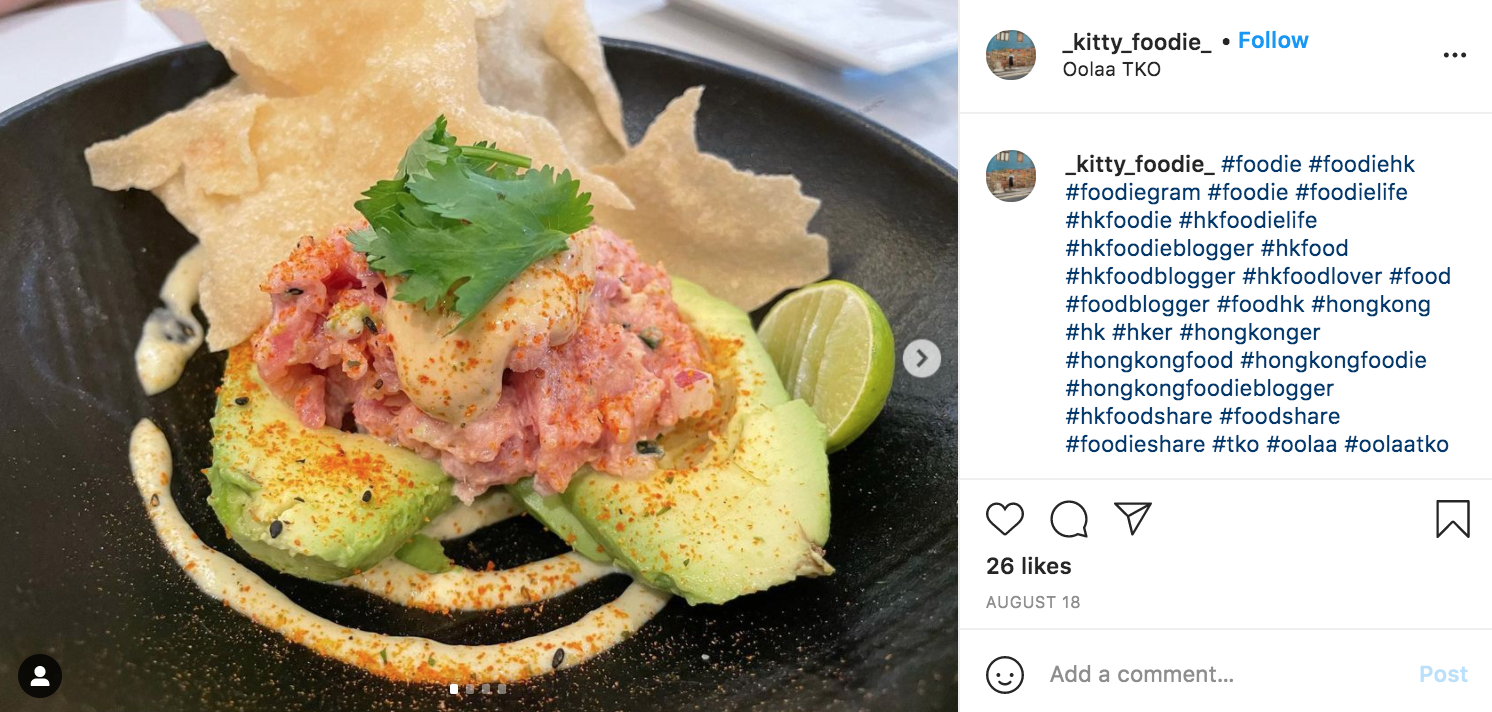Share post with paper plane icon
Viewport: 1492px width, 712px height.
click(x=1133, y=518)
